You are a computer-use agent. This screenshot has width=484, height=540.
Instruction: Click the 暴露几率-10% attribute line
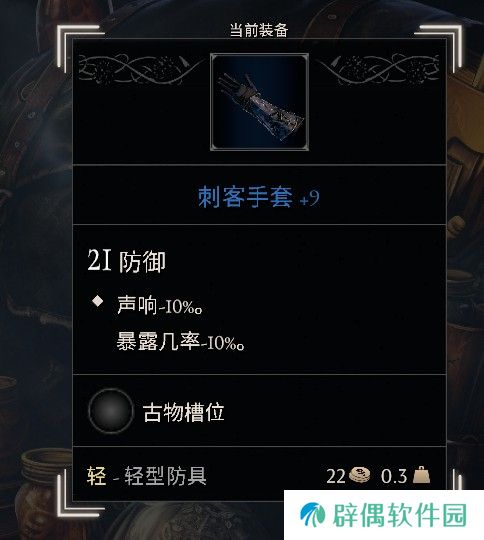180,341
